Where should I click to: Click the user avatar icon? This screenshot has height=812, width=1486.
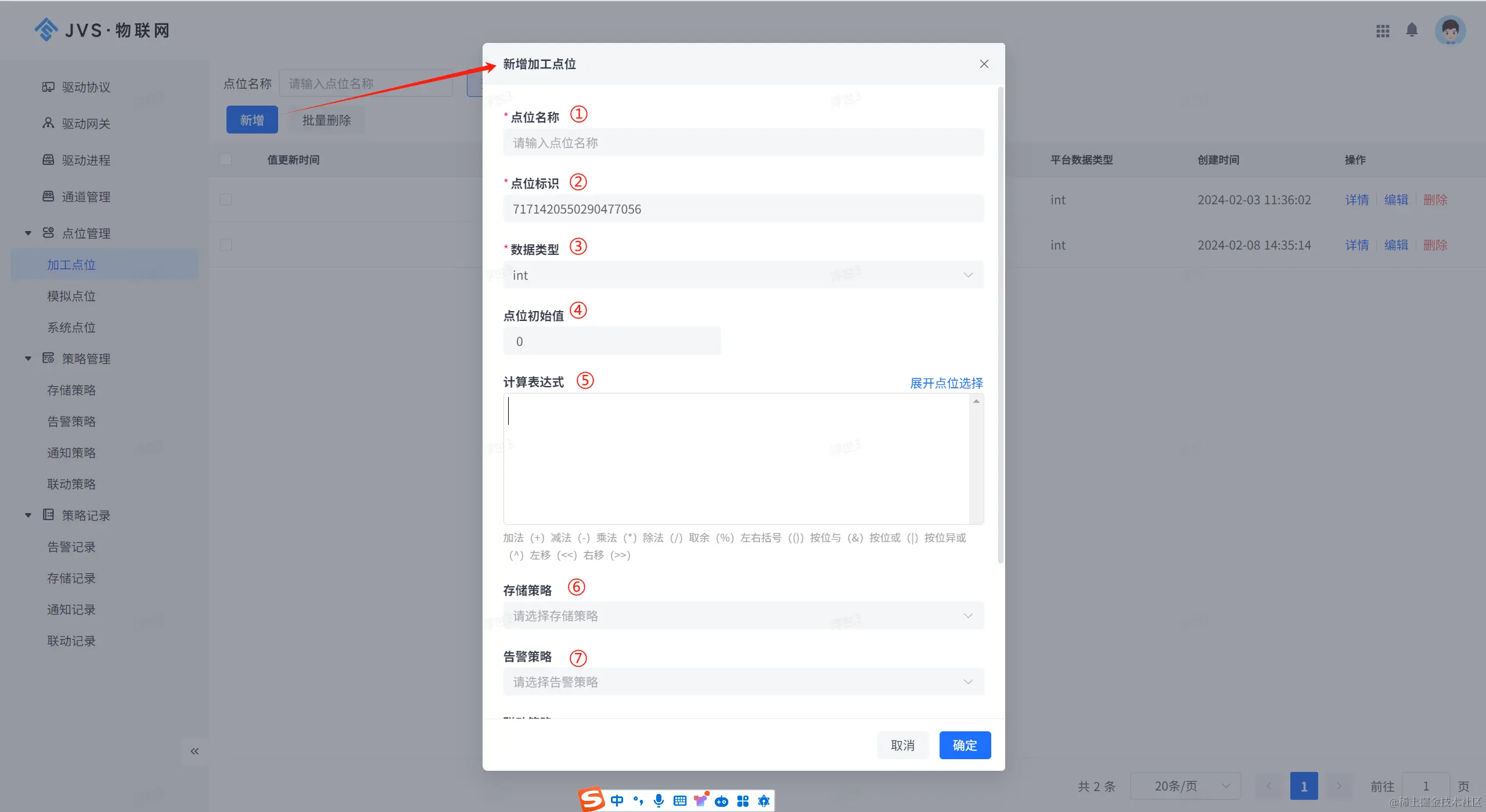click(x=1450, y=30)
